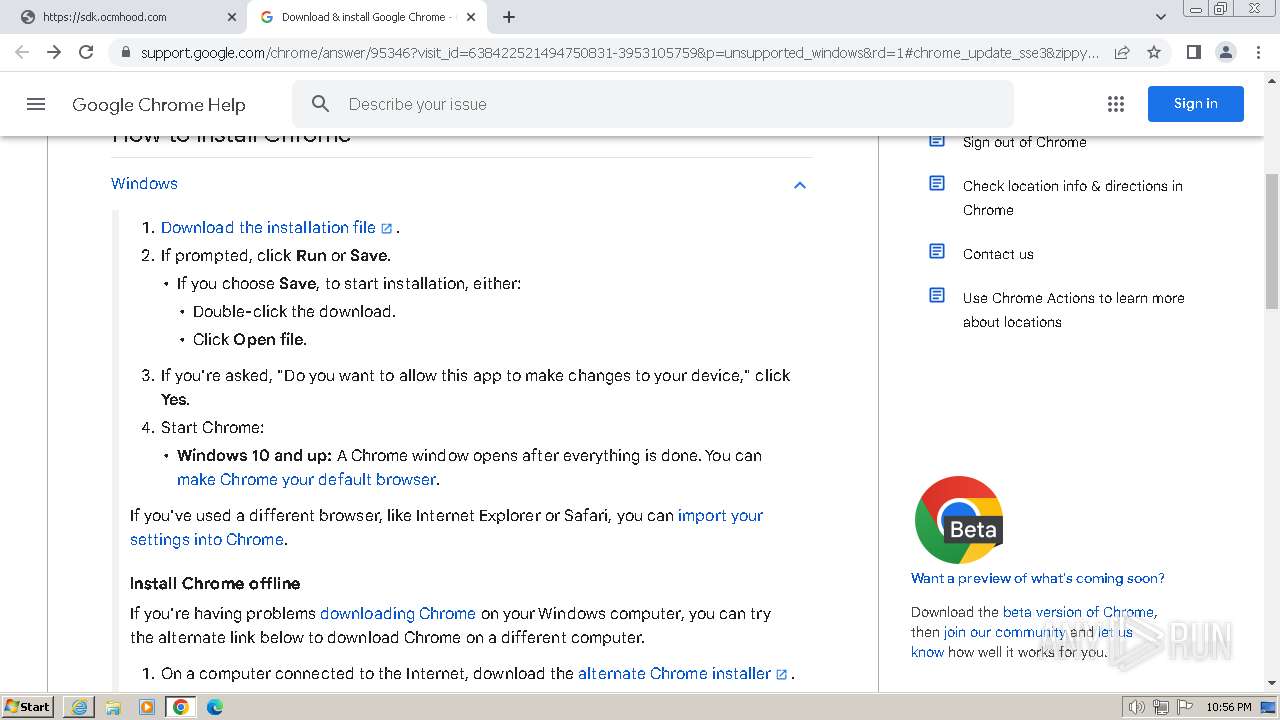Click the search magnifier icon
Image resolution: width=1280 pixels, height=720 pixels.
pos(320,104)
